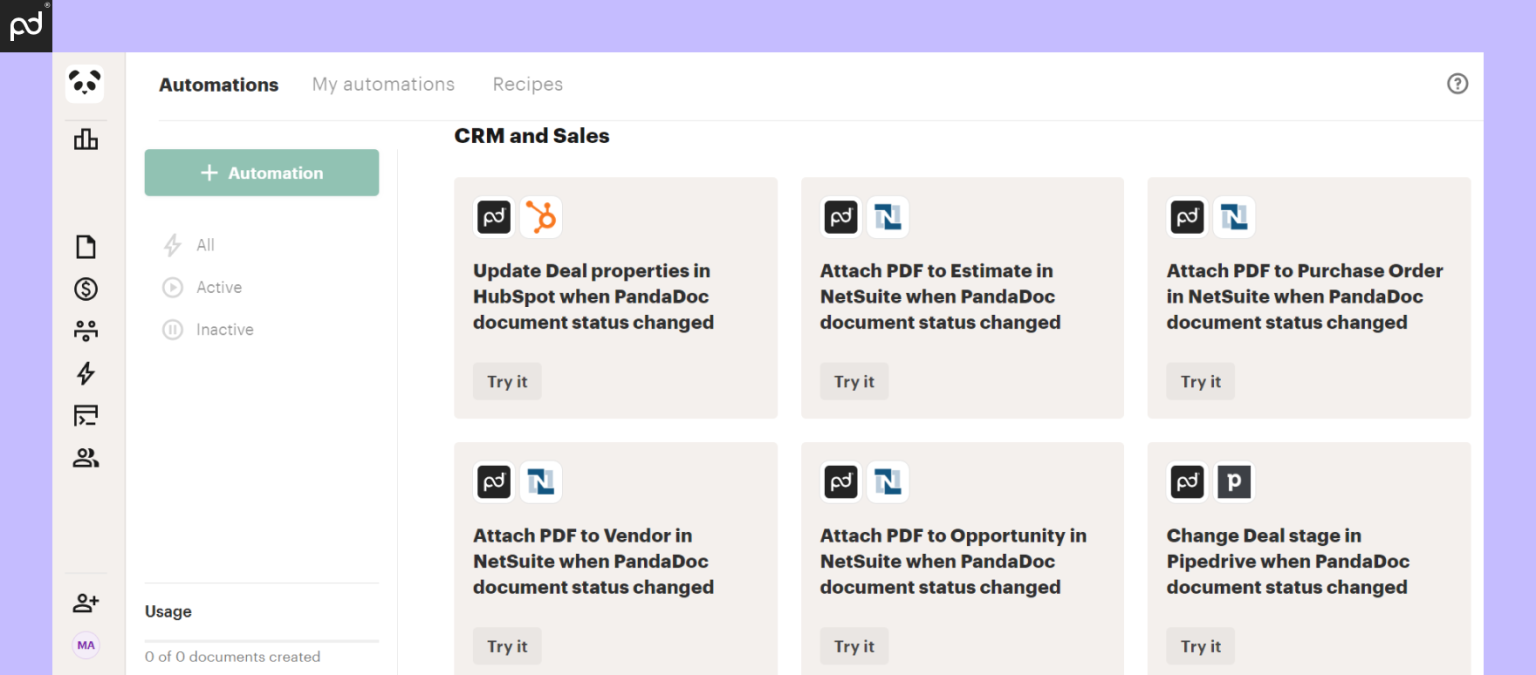This screenshot has height=675, width=1536.
Task: Try the HubSpot Deal properties automation
Action: [x=506, y=381]
